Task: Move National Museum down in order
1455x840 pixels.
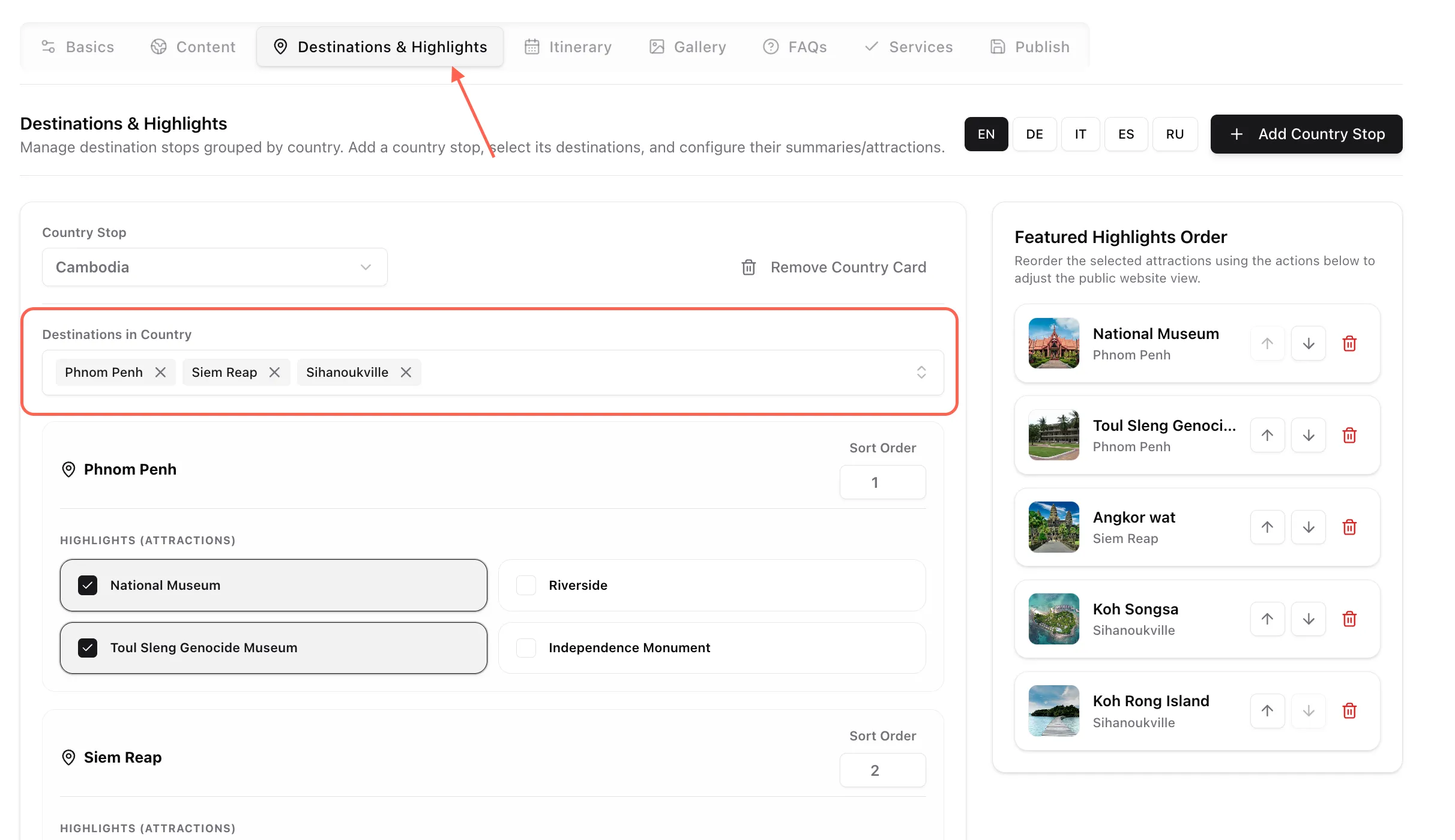Action: coord(1309,343)
